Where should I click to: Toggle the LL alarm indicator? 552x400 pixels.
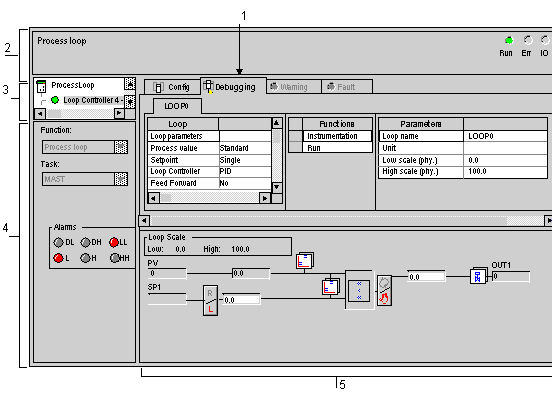point(114,242)
